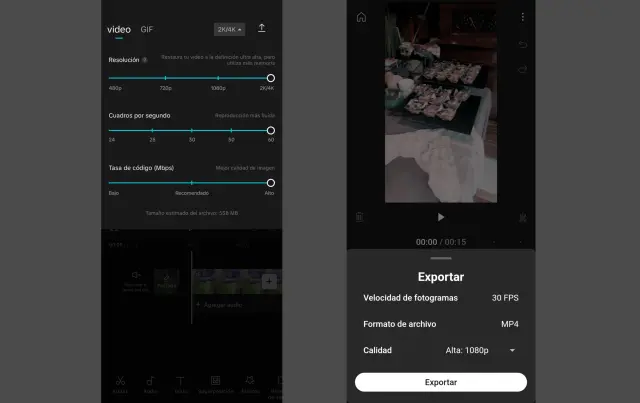Image resolution: width=640 pixels, height=403 pixels.
Task: Tap the upload/export arrow icon
Action: tap(262, 29)
